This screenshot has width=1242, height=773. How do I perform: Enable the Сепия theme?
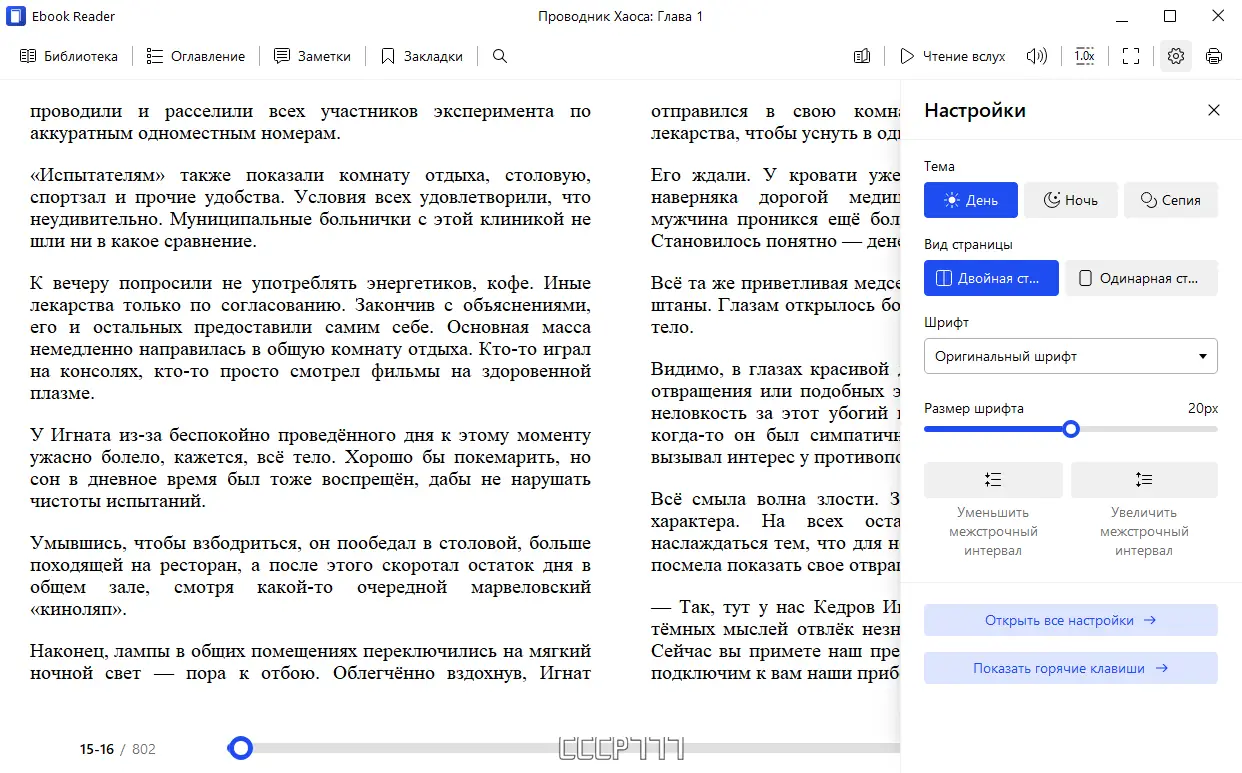(1170, 200)
